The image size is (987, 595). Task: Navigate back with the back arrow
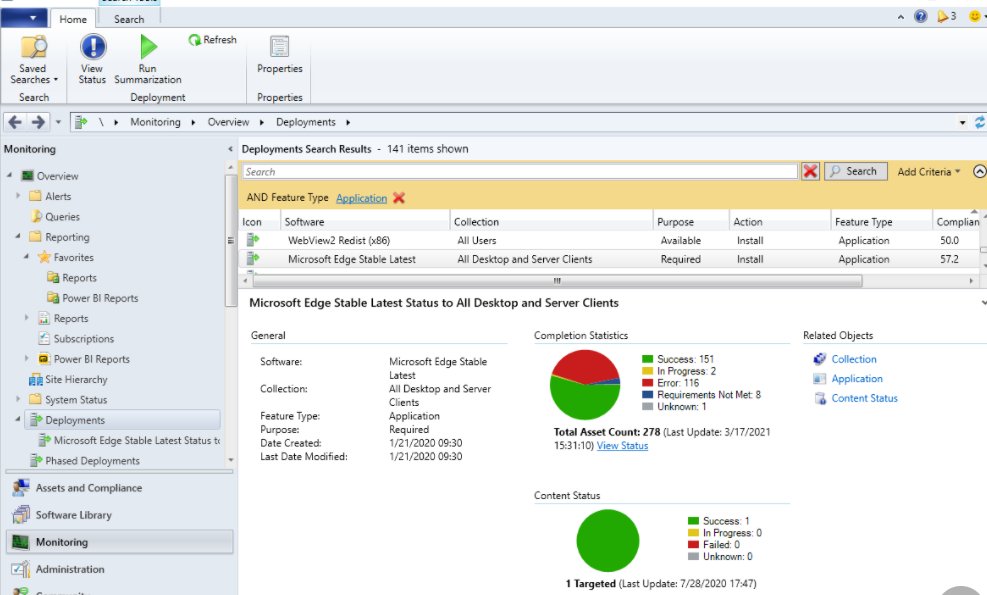(x=15, y=122)
